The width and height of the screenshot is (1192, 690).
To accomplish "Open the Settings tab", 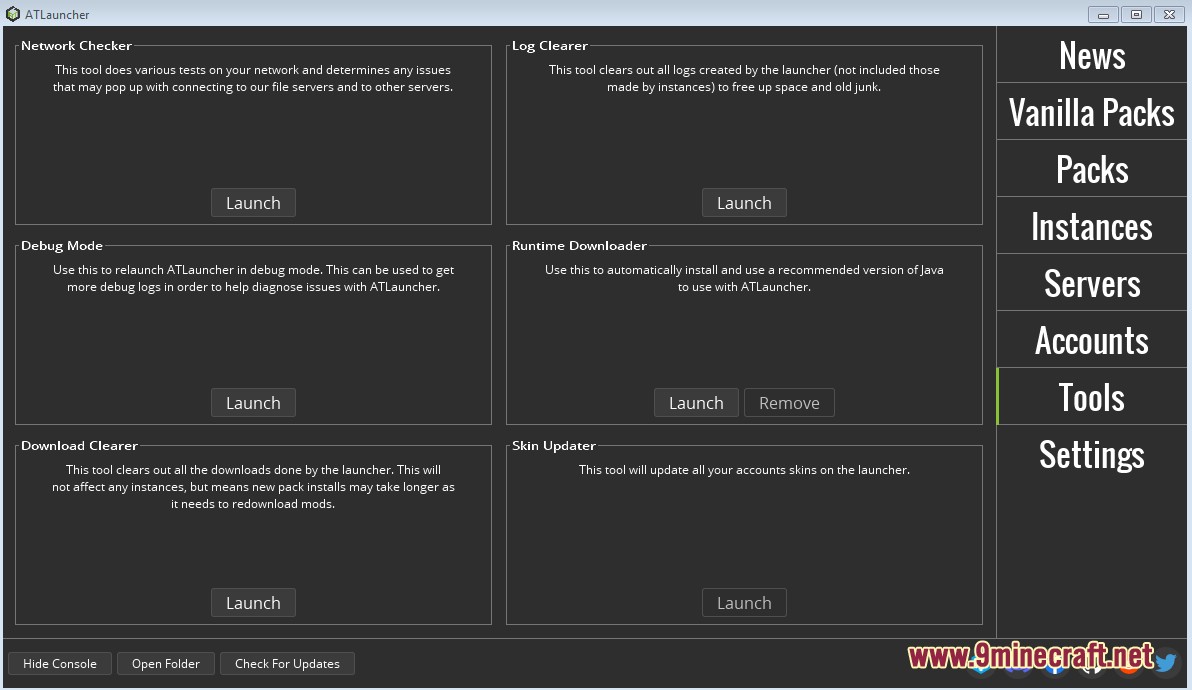I will [1092, 454].
